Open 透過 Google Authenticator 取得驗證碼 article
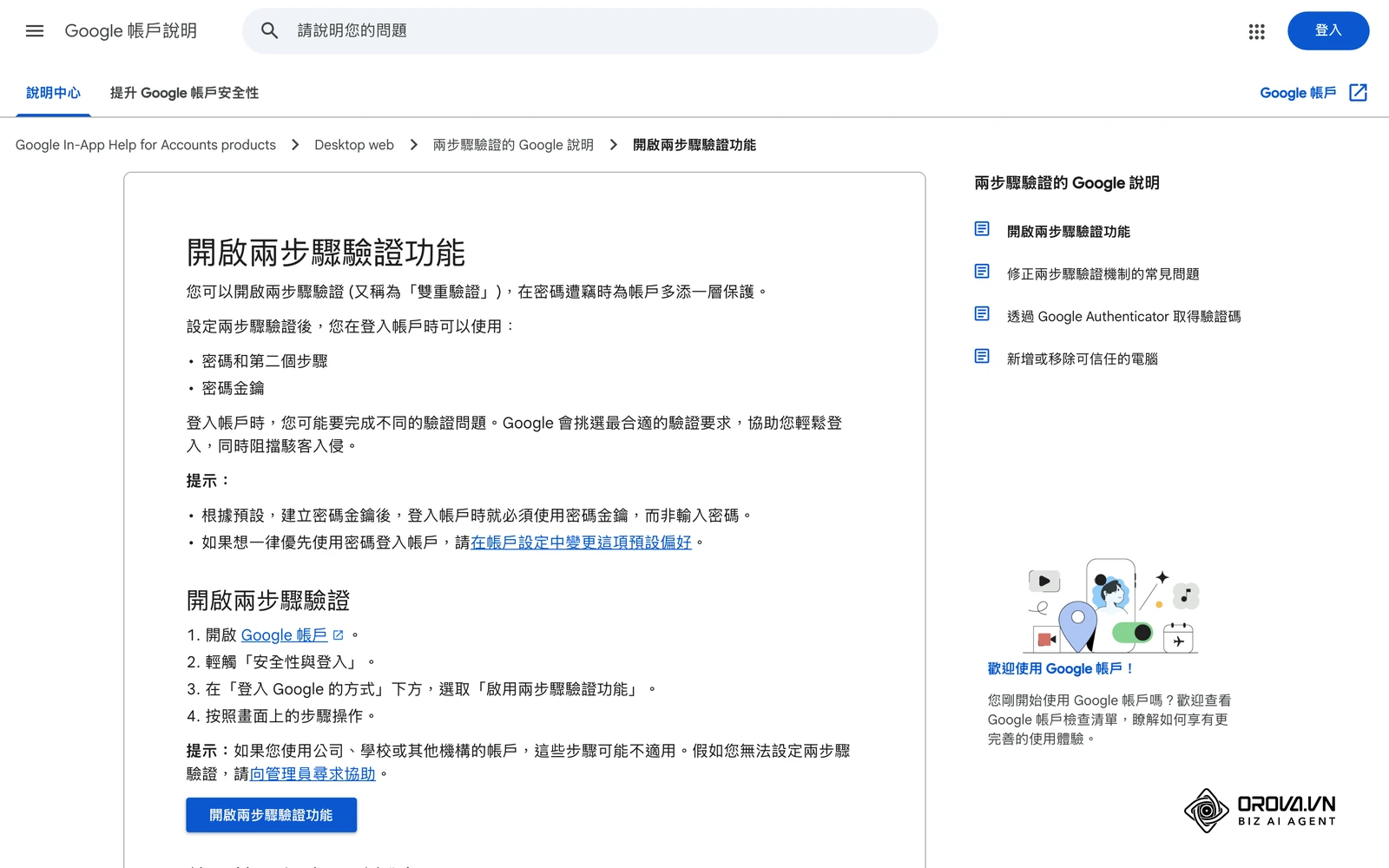The width and height of the screenshot is (1389, 868). 1123,317
